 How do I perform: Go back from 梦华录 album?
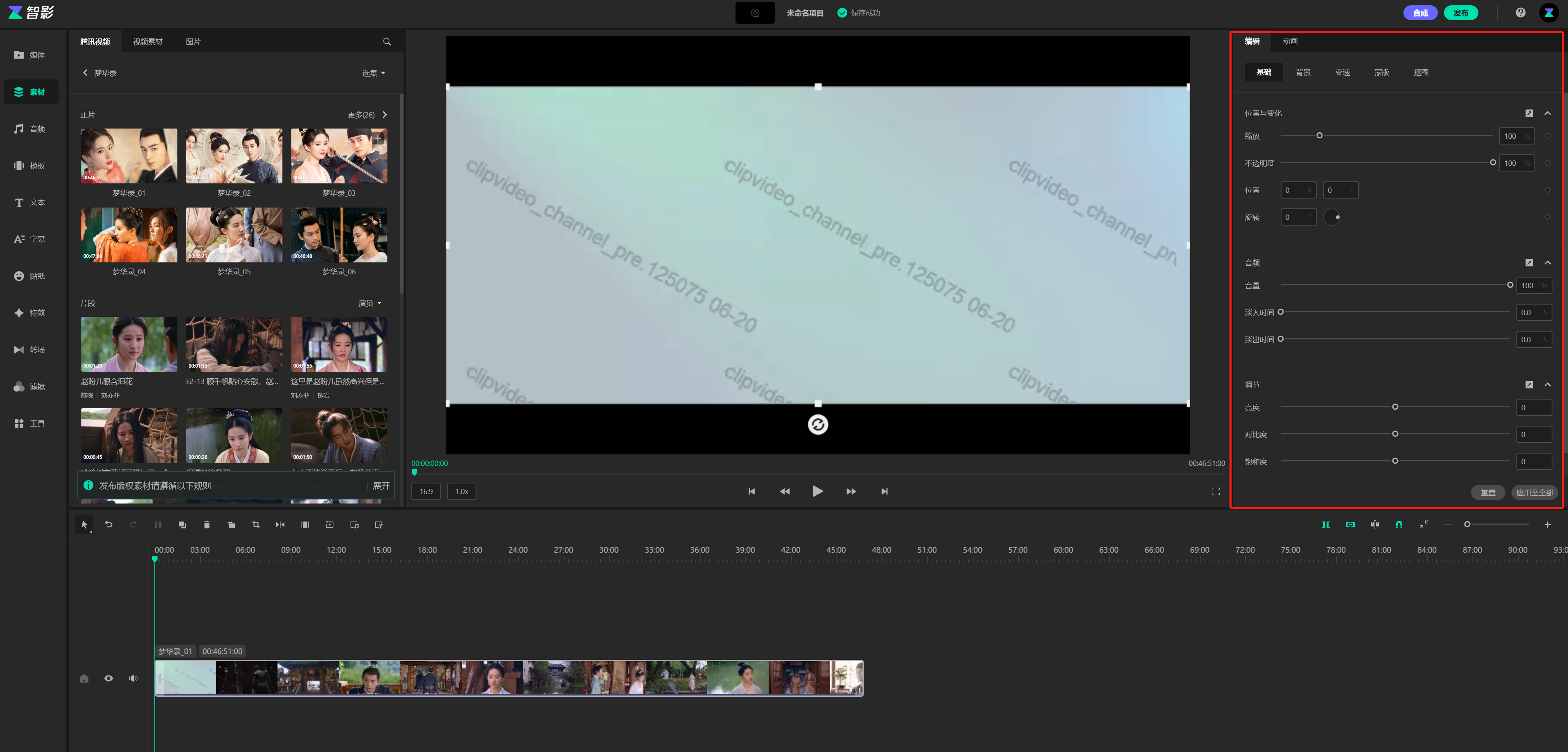coord(85,72)
